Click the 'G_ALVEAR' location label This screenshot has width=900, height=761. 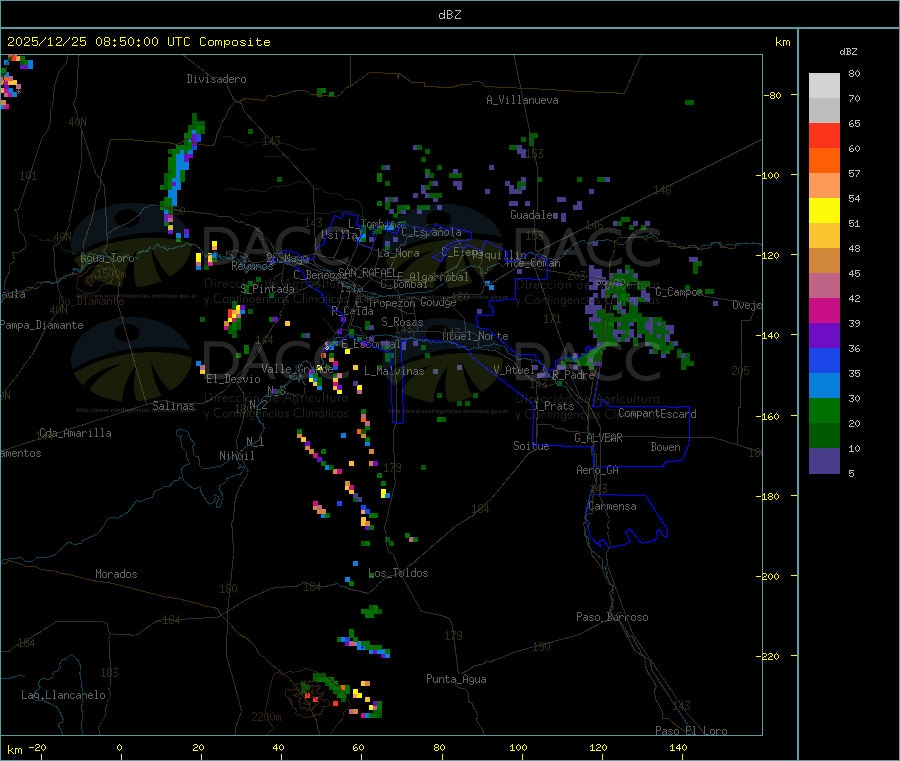(x=598, y=438)
